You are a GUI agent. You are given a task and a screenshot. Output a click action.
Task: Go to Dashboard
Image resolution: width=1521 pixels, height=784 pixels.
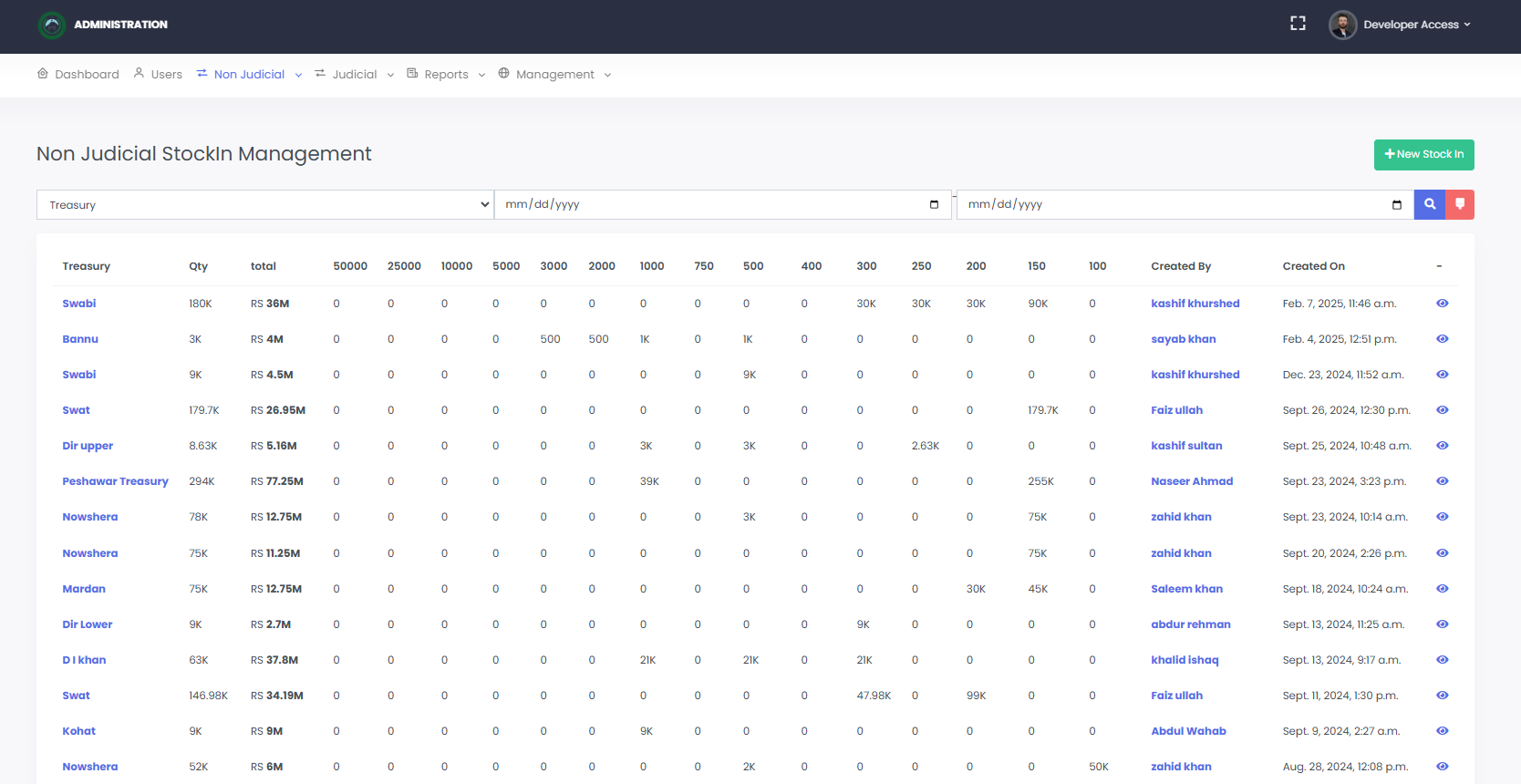click(x=78, y=74)
